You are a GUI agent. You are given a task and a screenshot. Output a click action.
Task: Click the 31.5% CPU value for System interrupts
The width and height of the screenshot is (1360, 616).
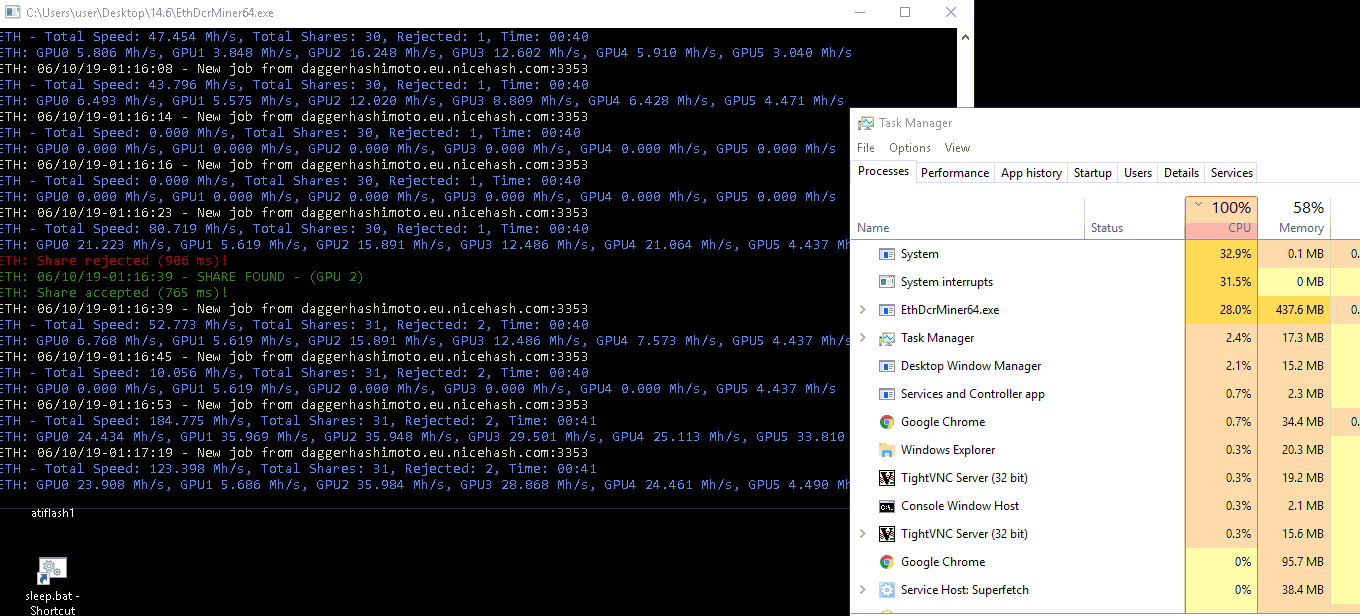click(1234, 282)
